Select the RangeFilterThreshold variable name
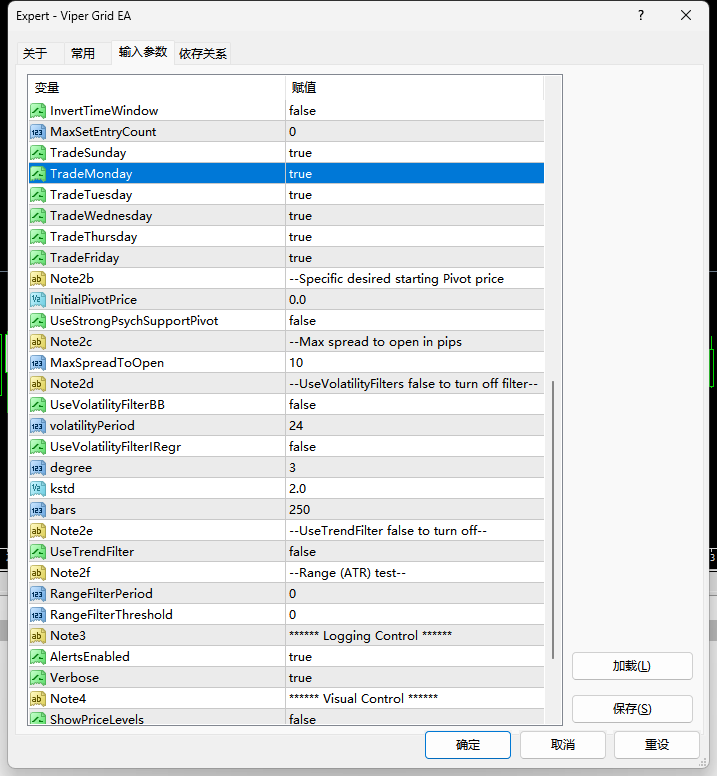The height and width of the screenshot is (776, 717). coord(111,615)
